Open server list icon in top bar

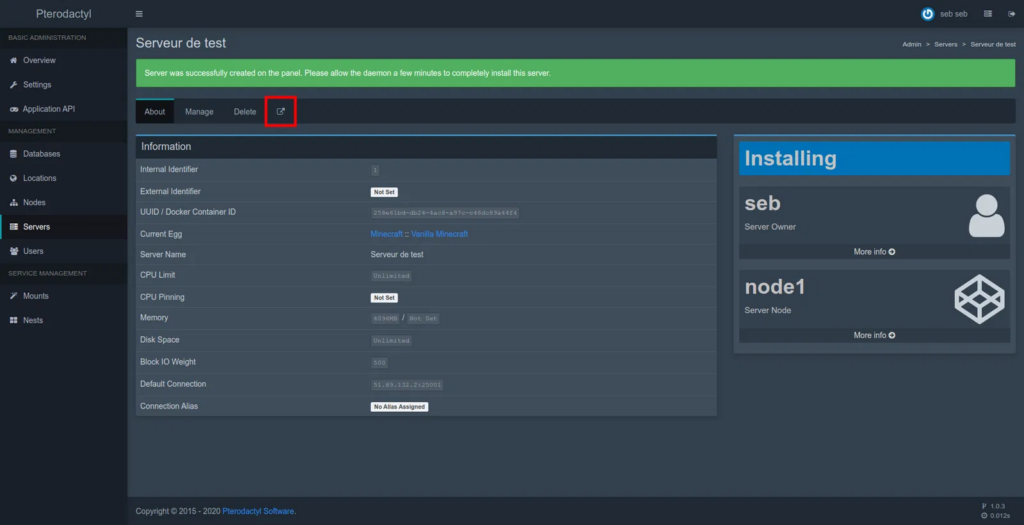click(x=988, y=14)
